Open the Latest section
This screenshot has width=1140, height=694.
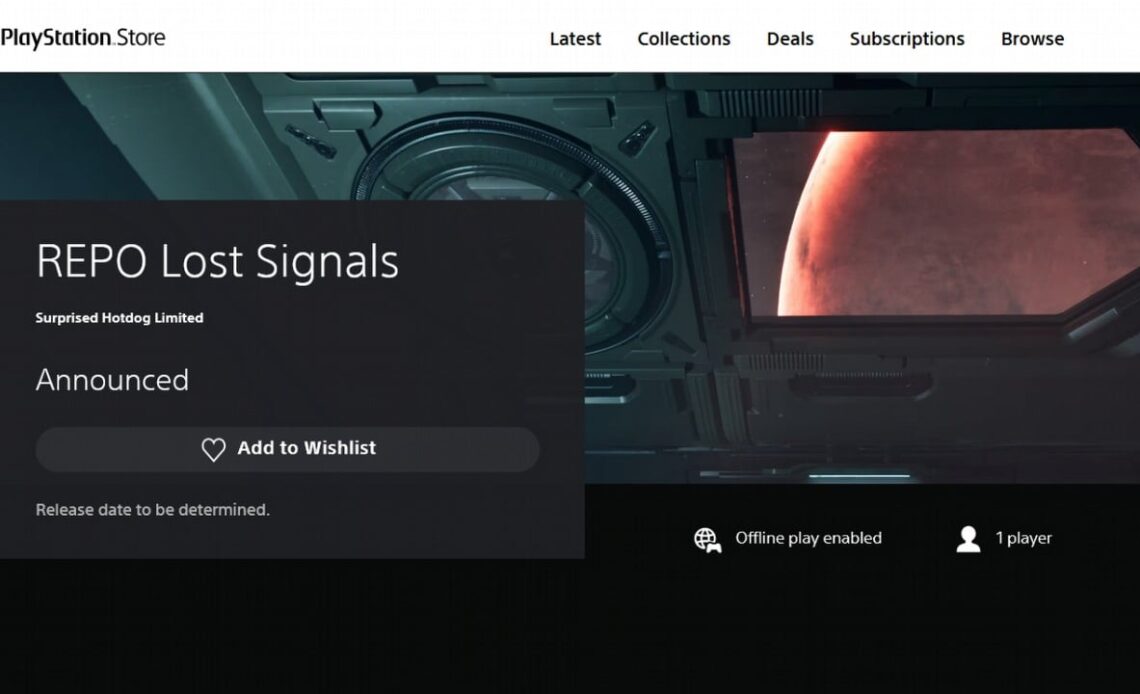pyautogui.click(x=575, y=39)
